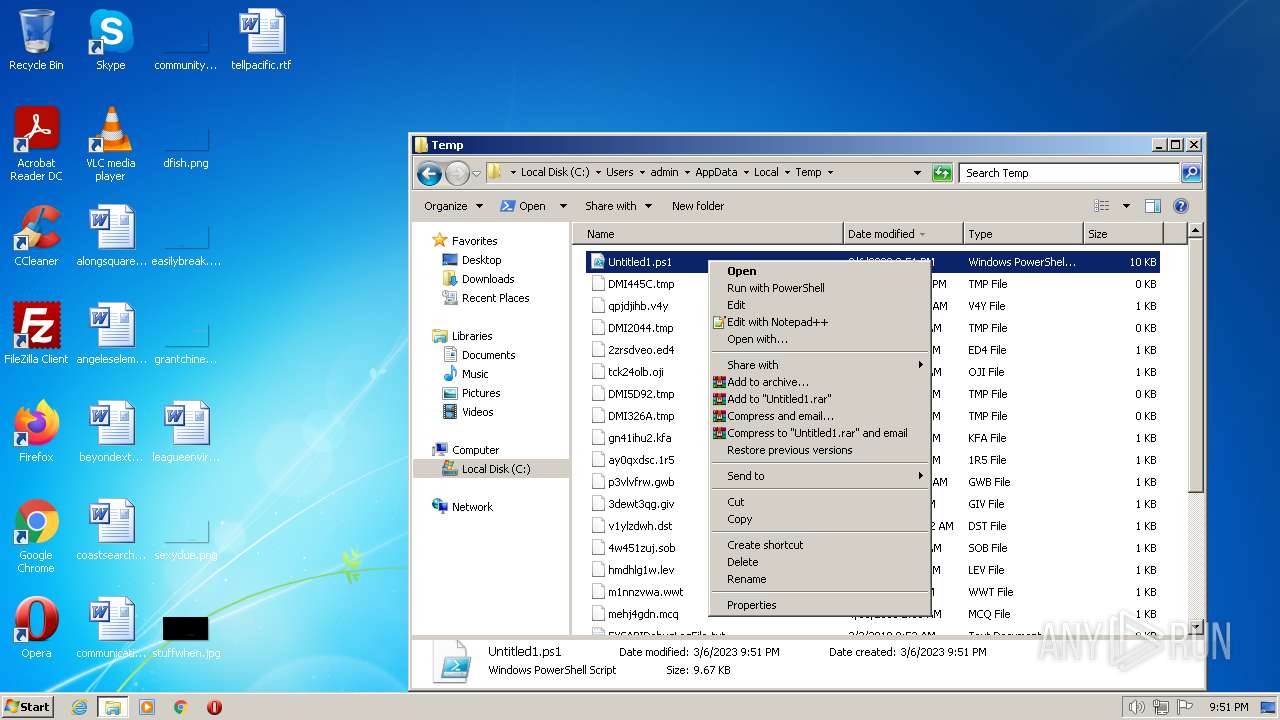Viewport: 1280px width, 720px height.
Task: Launch CCleaner from the desktop
Action: (36, 236)
